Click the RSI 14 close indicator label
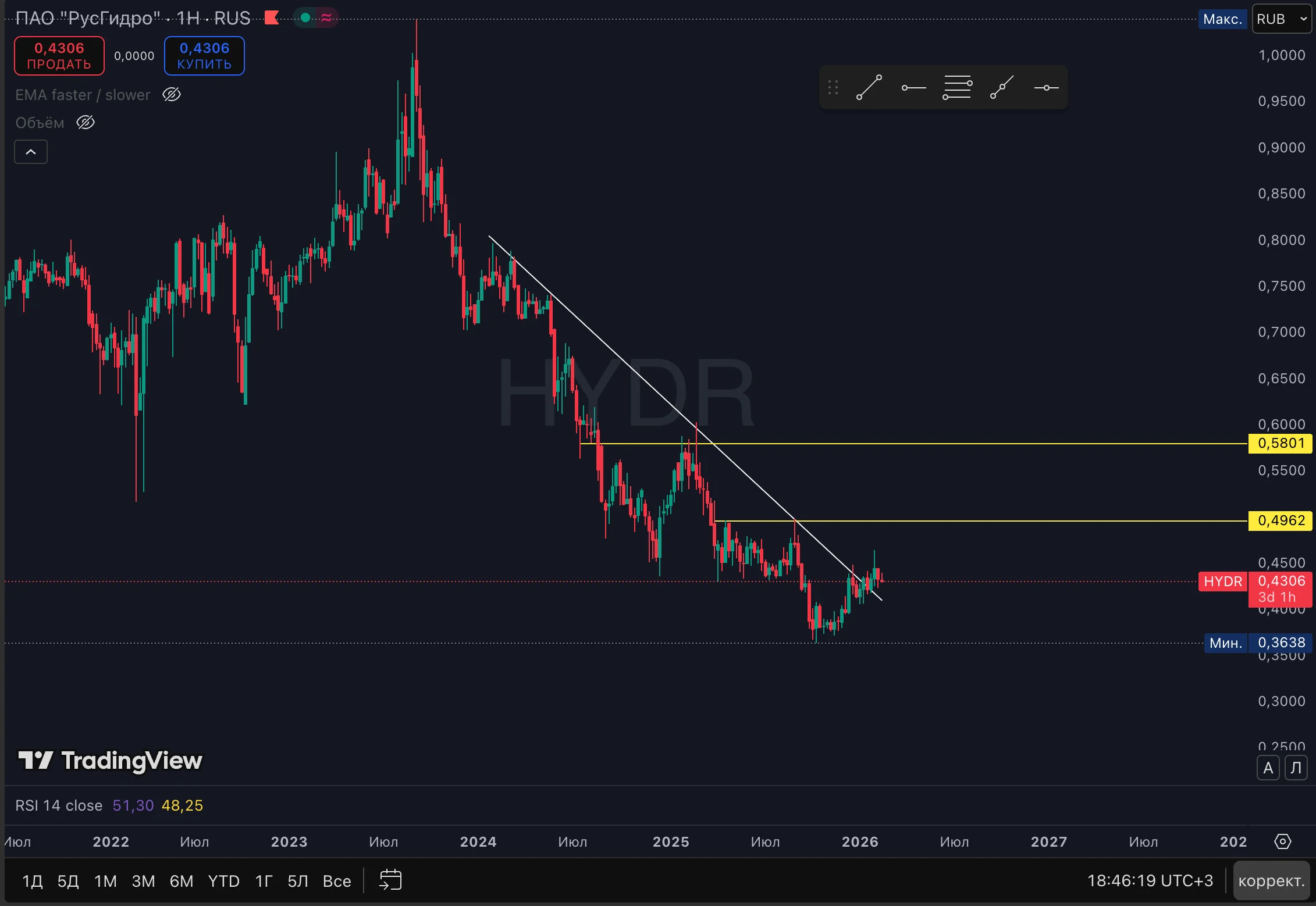Screen dimensions: 1316x906 click(59, 805)
